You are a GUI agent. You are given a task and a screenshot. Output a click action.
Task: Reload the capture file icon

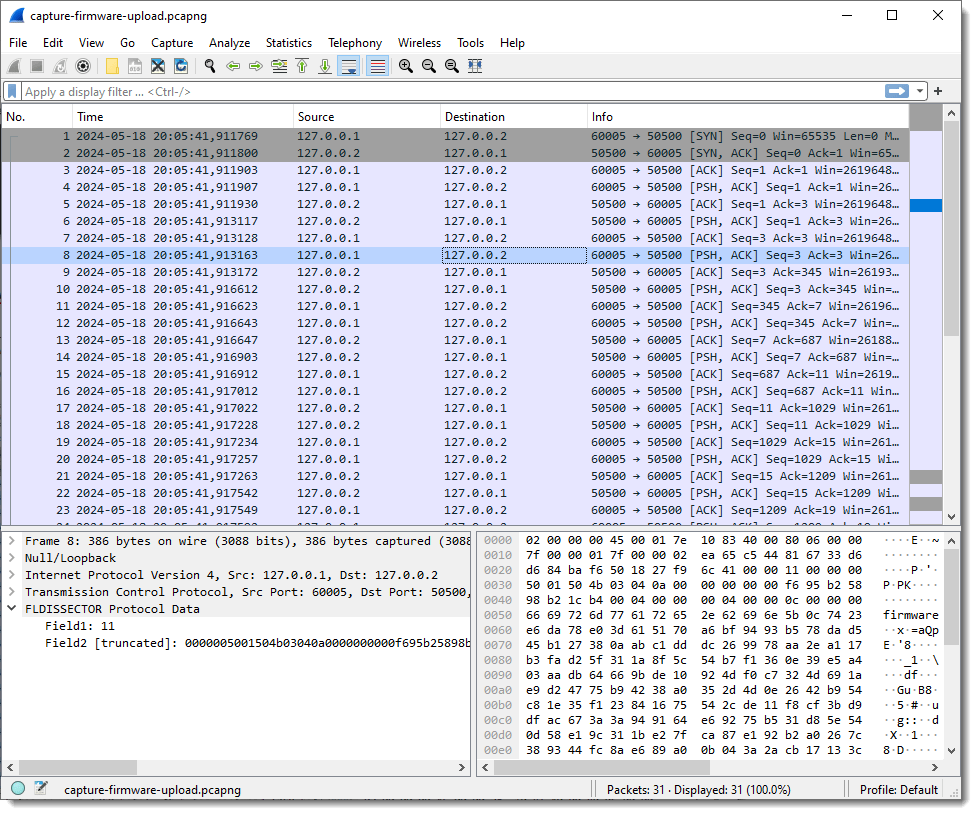point(181,66)
